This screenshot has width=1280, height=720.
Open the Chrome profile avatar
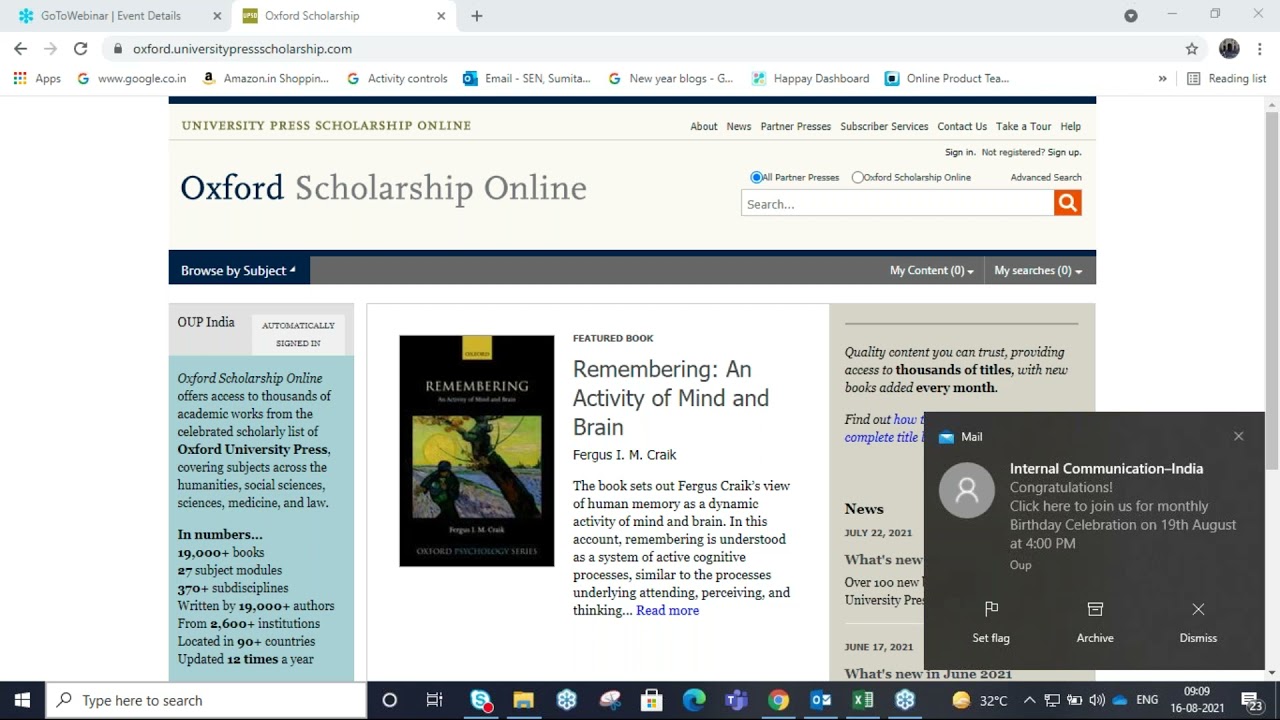pos(1229,48)
